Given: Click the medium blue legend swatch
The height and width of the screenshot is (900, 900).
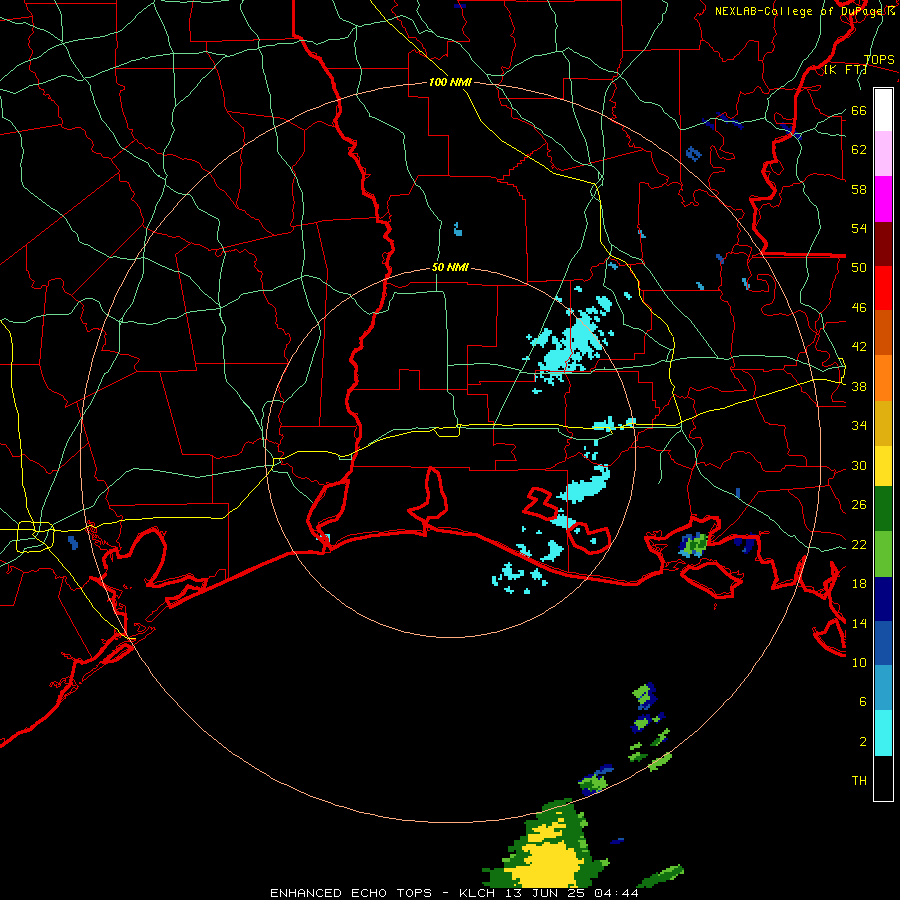Looking at the screenshot, I should tap(883, 643).
